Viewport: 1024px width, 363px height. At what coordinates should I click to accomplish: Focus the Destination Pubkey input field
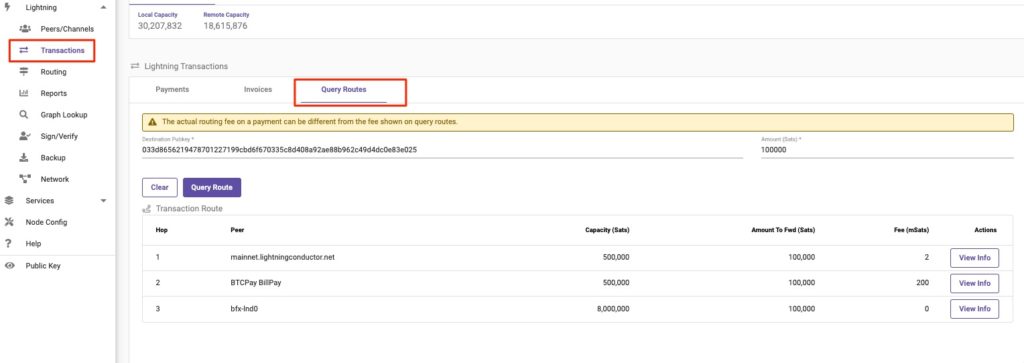[x=442, y=150]
